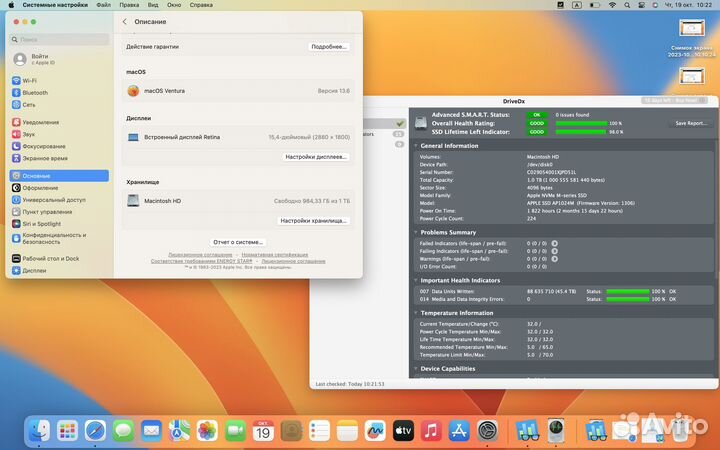Open Файл menu in menu bar
Screen dimensions: 720x450
(x=103, y=5)
